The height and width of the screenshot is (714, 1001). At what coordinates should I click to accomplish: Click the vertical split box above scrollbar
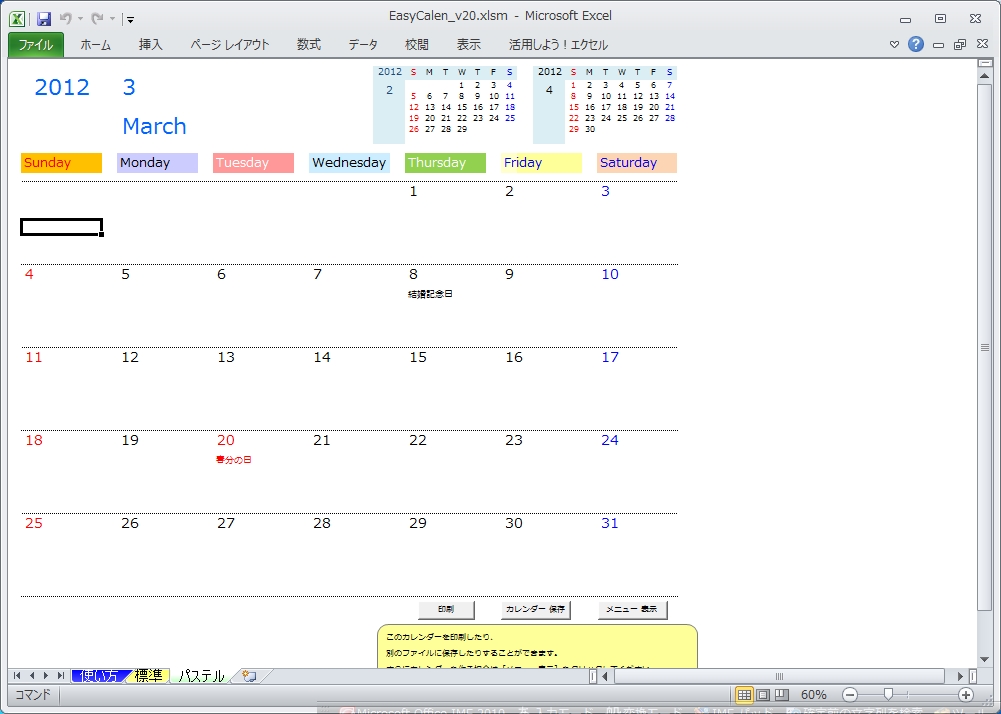tap(984, 63)
